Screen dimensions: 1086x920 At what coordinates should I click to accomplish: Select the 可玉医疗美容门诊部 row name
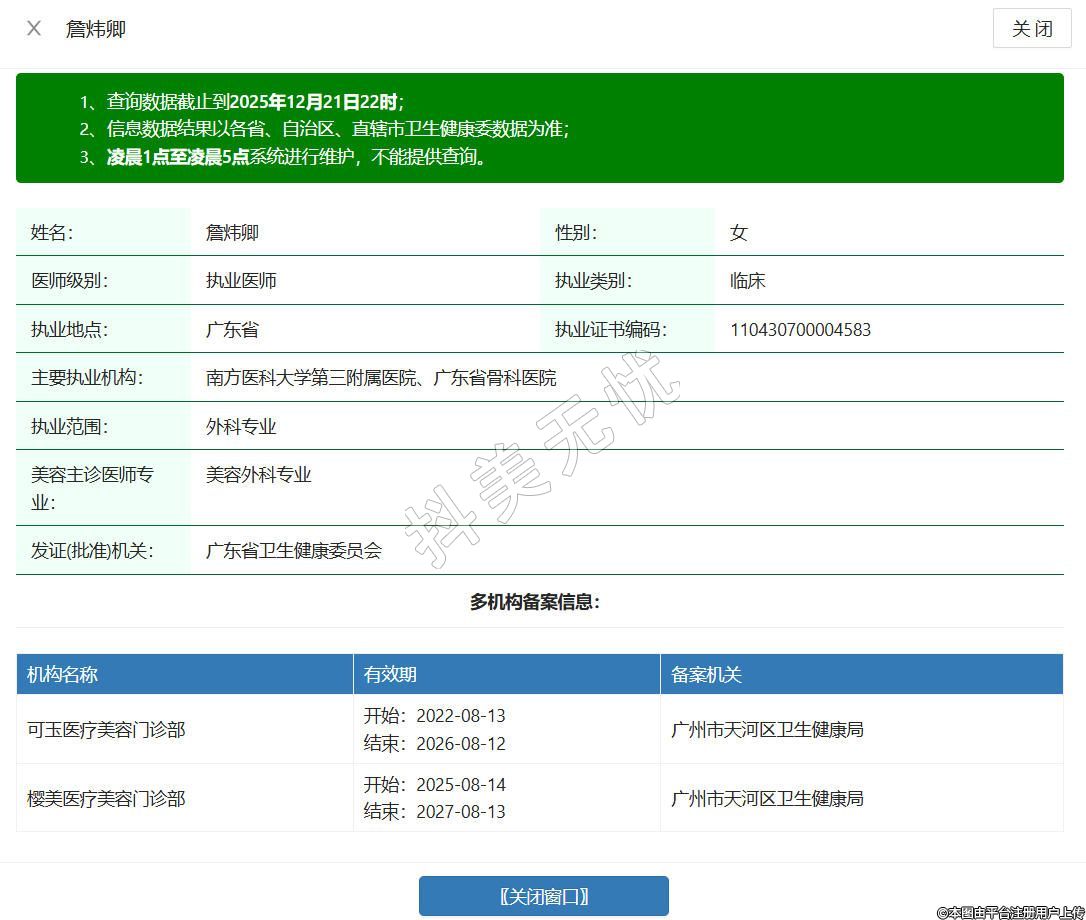106,730
